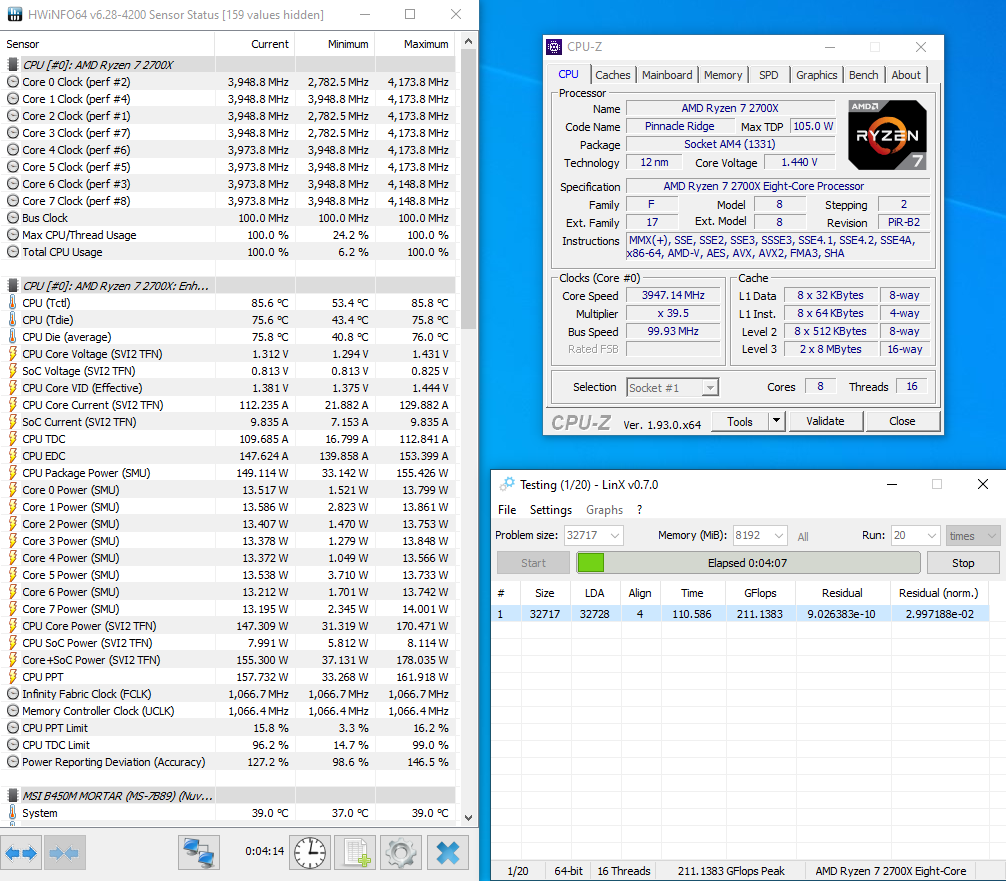Click the Stop button in LinX

tap(963, 563)
